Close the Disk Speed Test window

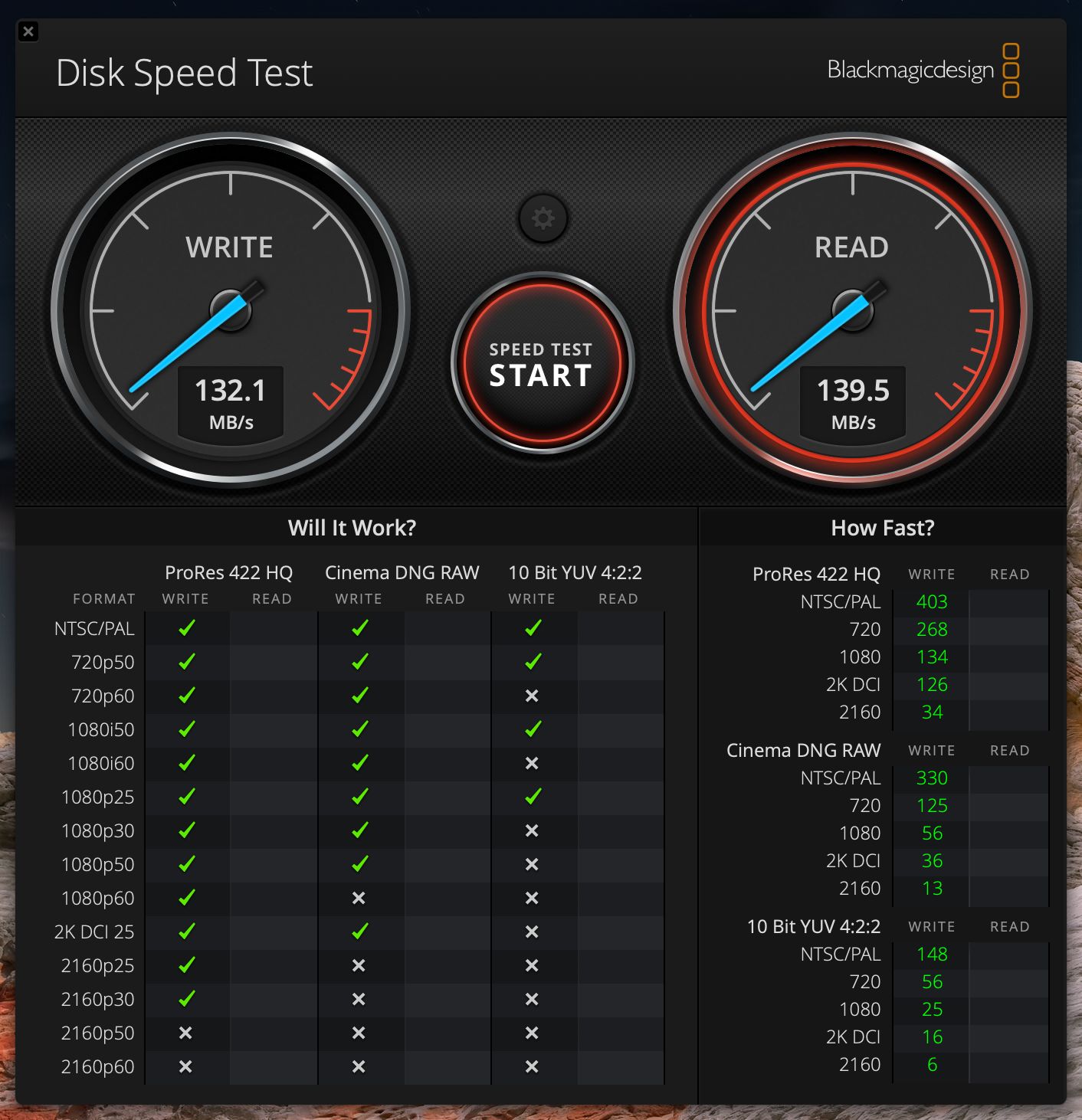click(28, 31)
